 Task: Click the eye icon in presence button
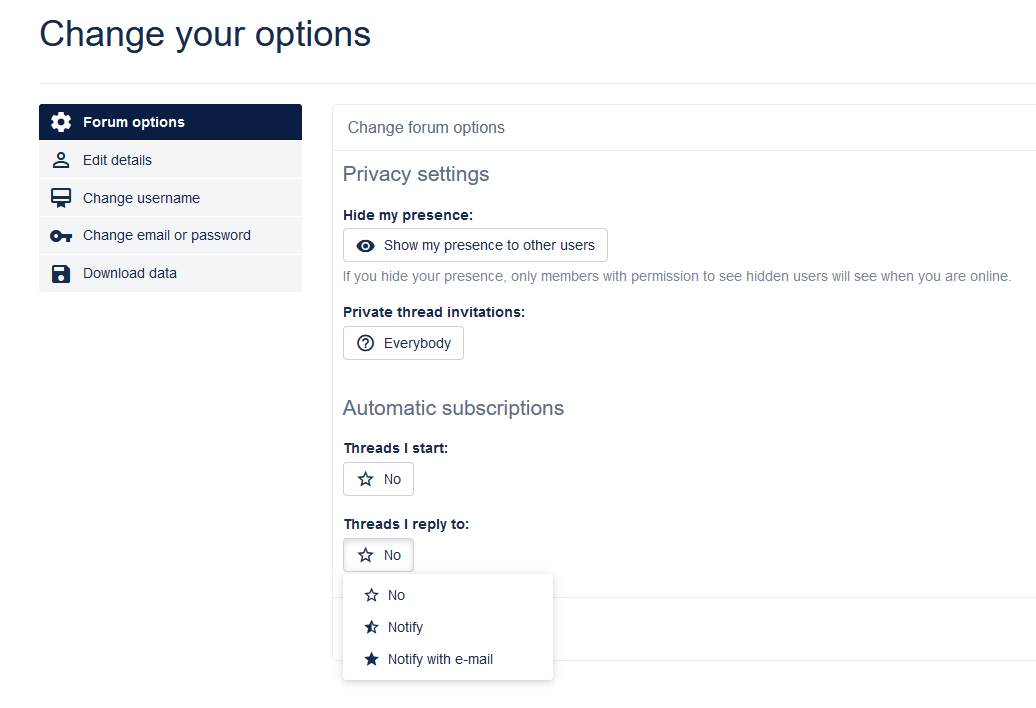[x=366, y=245]
